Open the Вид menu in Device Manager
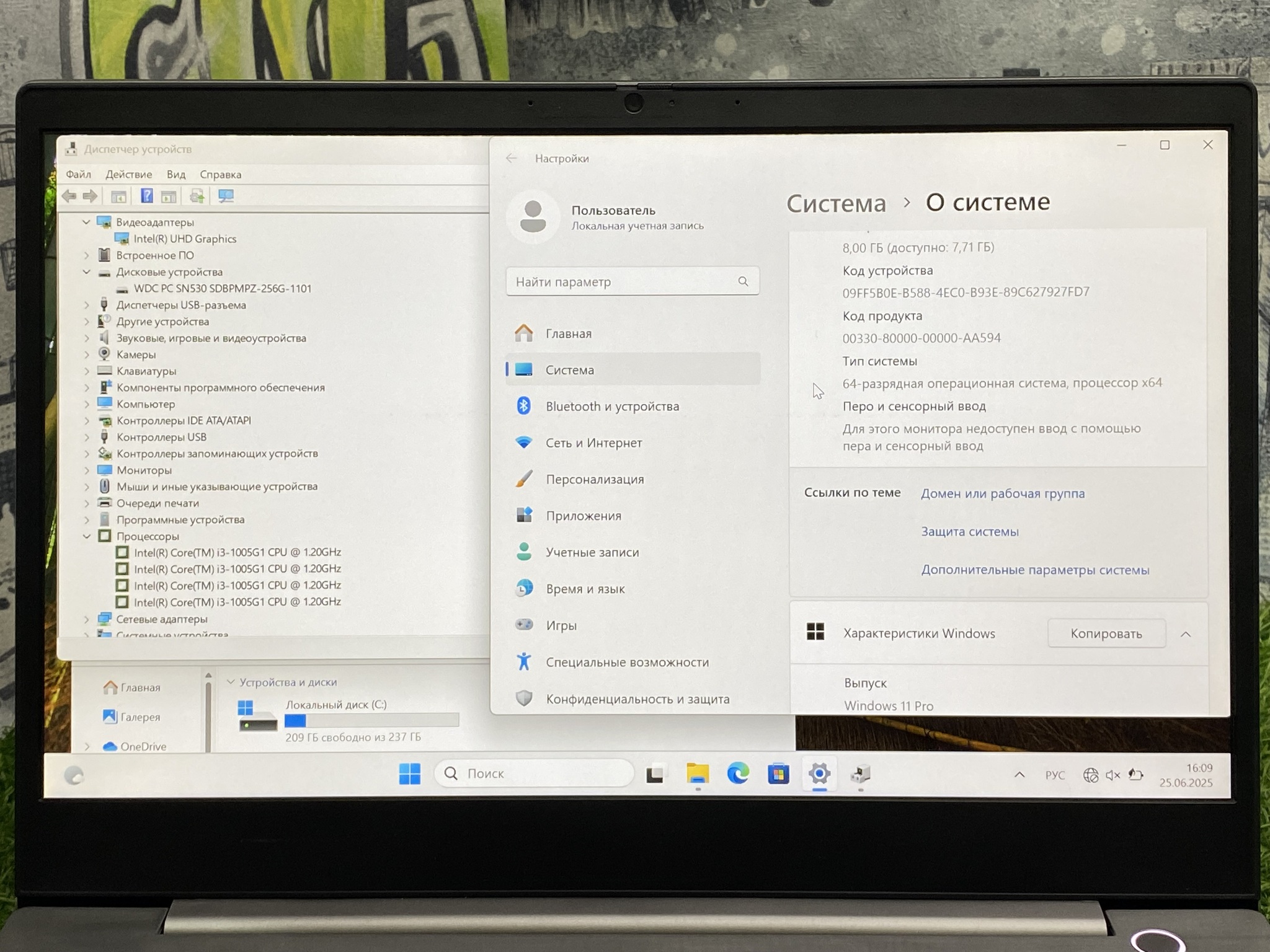Screen dimensions: 1270x952 point(176,175)
